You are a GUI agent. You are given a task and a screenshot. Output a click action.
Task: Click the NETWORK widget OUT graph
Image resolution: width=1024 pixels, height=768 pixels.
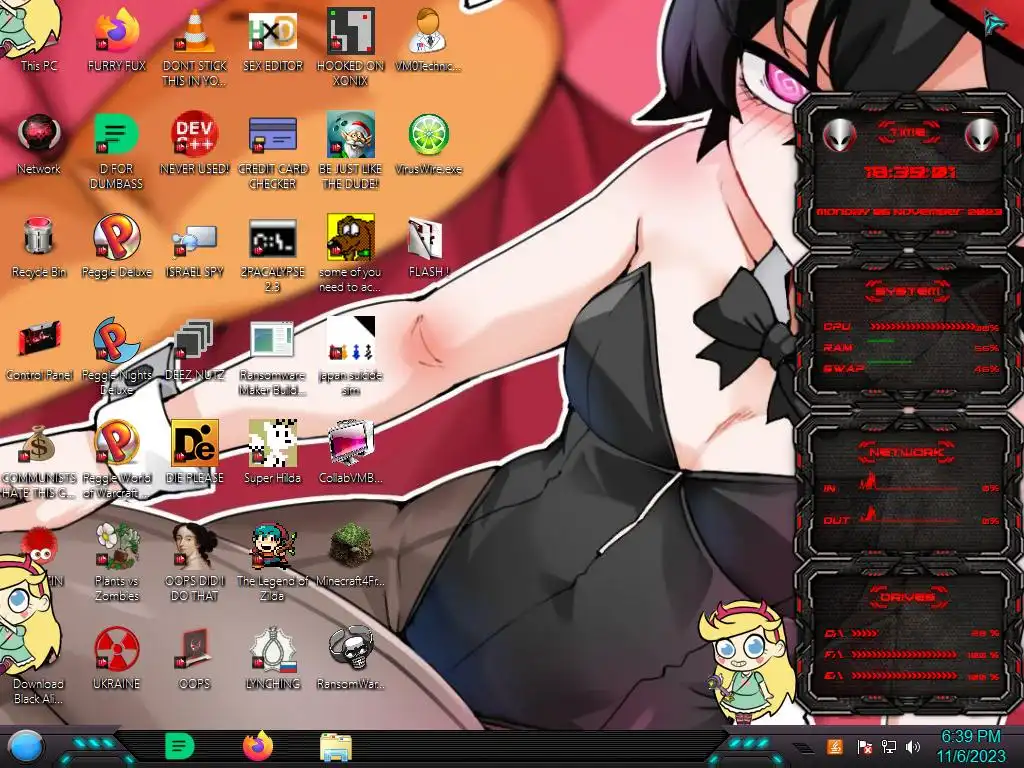click(x=908, y=517)
